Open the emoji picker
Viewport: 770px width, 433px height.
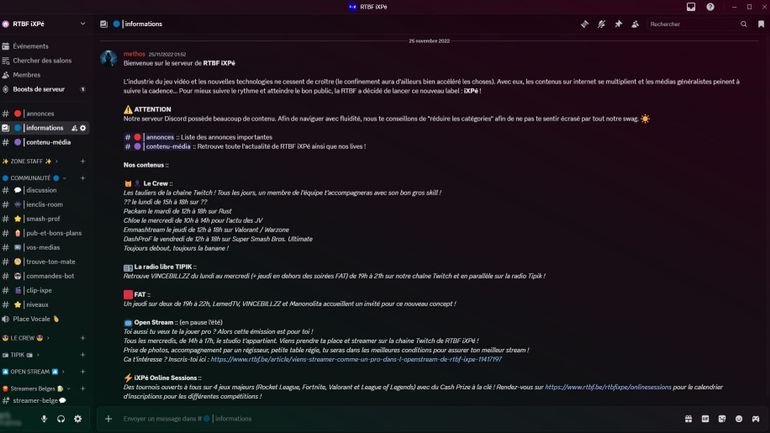739,419
